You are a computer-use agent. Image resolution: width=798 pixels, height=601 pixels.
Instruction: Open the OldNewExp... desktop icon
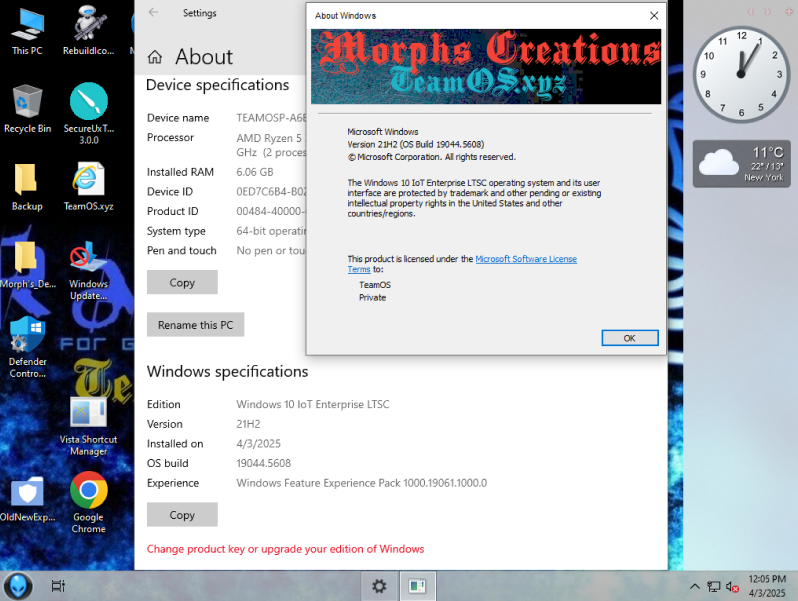click(x=27, y=499)
